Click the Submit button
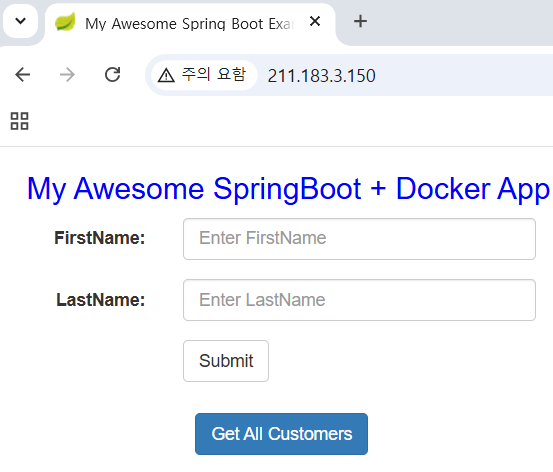The width and height of the screenshot is (553, 472). coord(226,361)
